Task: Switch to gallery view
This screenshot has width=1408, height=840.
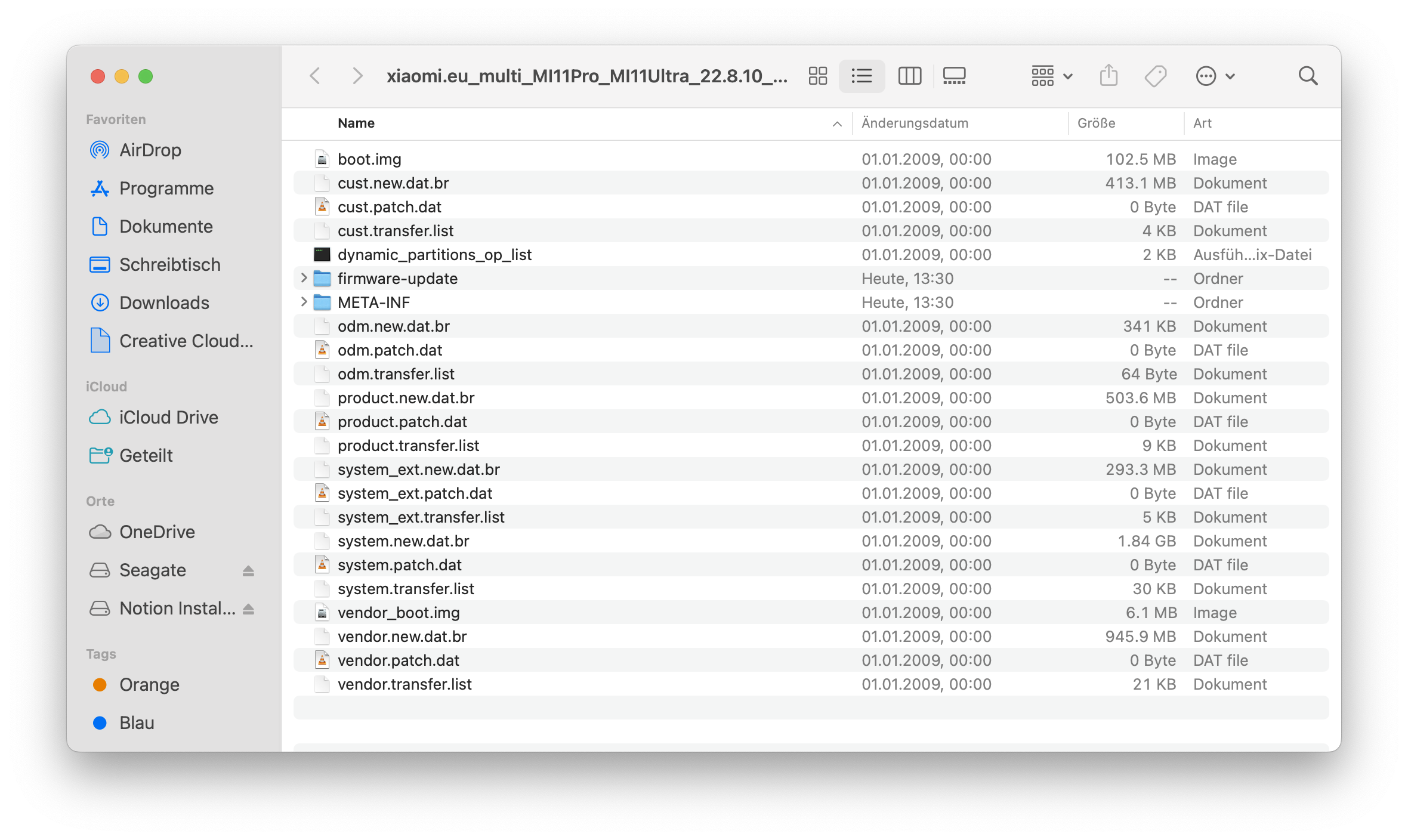Action: click(954, 76)
